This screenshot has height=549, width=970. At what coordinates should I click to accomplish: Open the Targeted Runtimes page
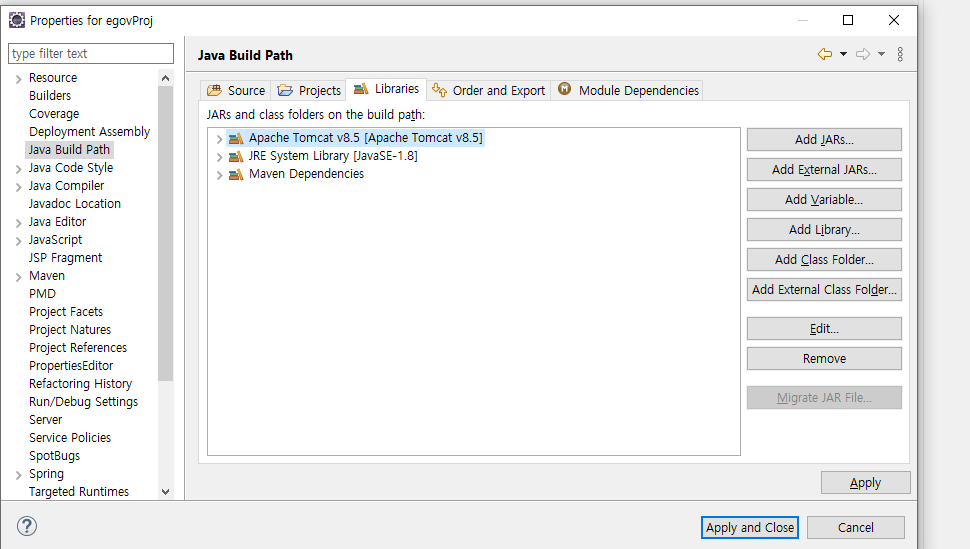[79, 491]
